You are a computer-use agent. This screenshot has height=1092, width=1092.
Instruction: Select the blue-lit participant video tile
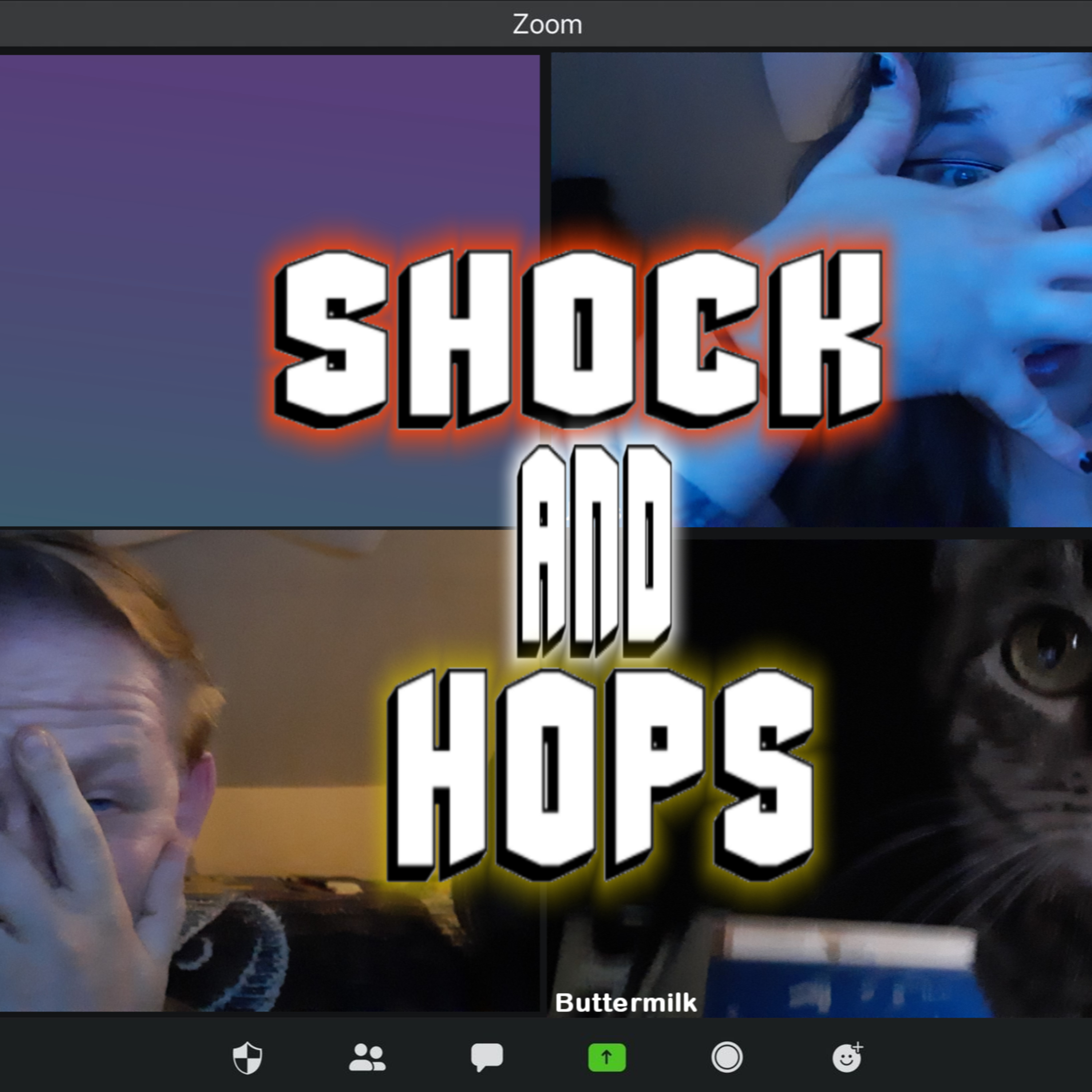tap(821, 289)
